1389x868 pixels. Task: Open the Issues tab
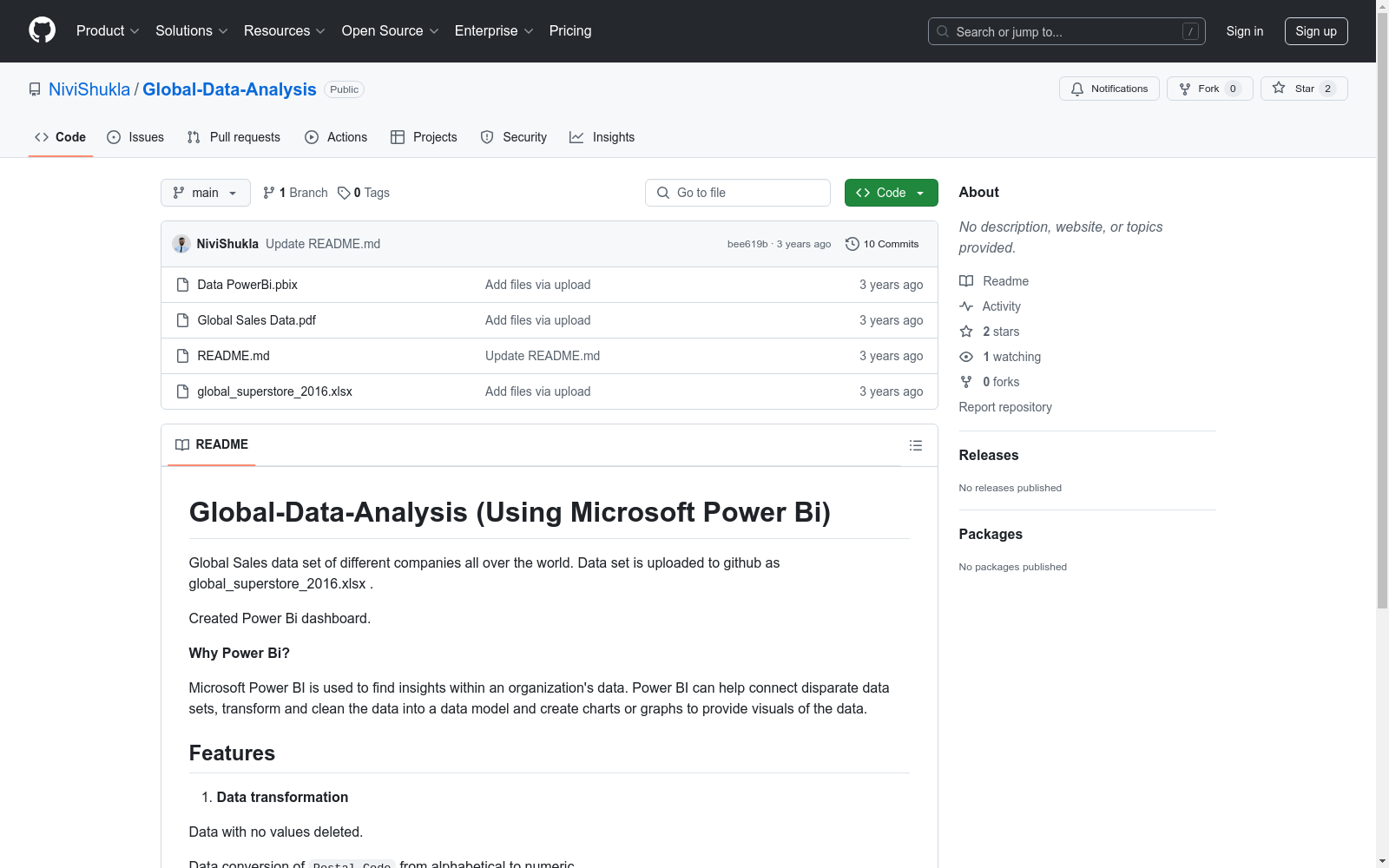(135, 137)
